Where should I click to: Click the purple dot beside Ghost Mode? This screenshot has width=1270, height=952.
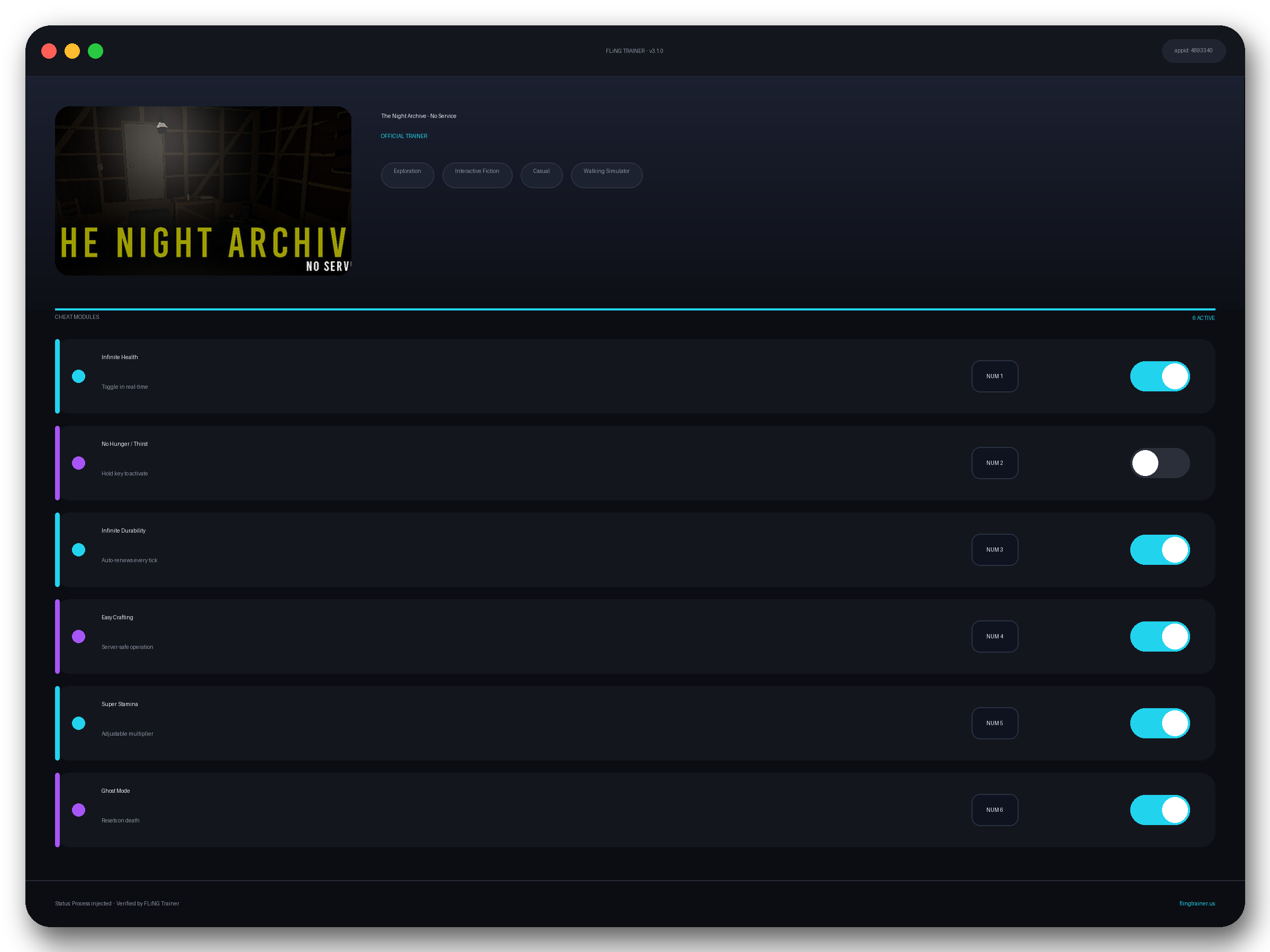pyautogui.click(x=79, y=810)
